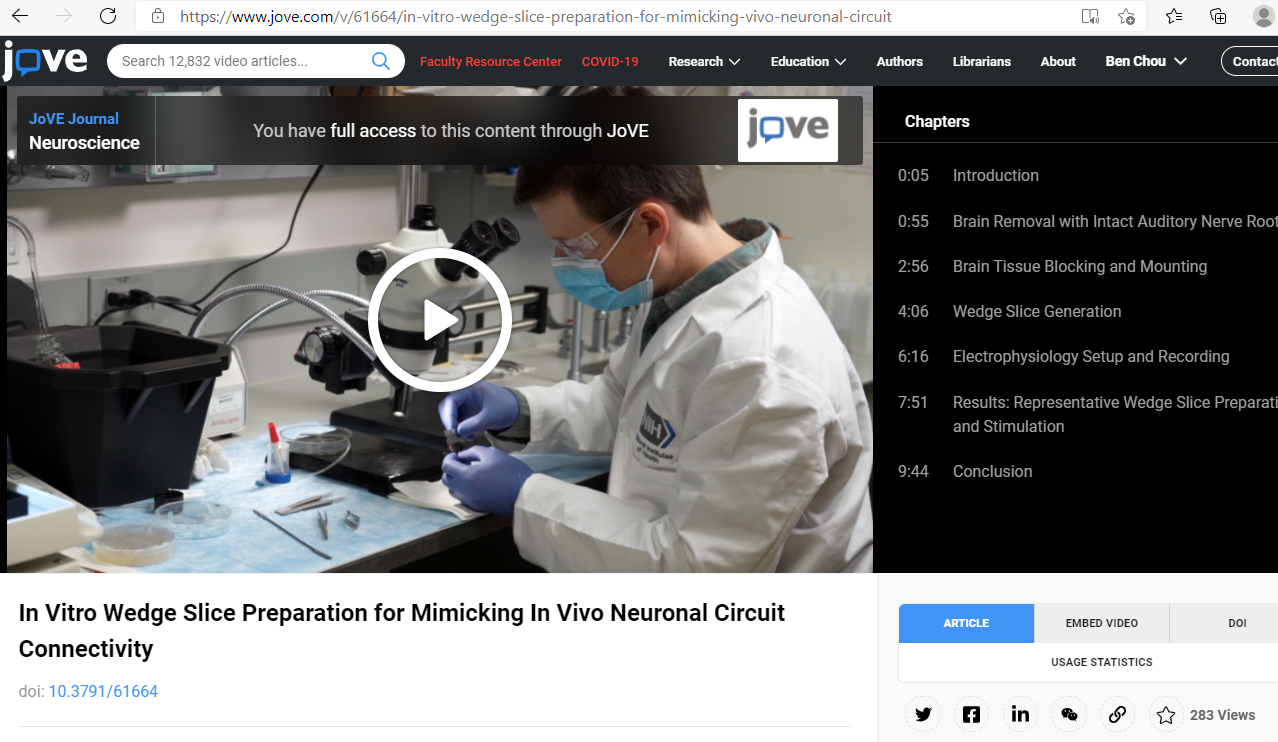
Task: Go to JoVE logo homepage
Action: (x=45, y=60)
